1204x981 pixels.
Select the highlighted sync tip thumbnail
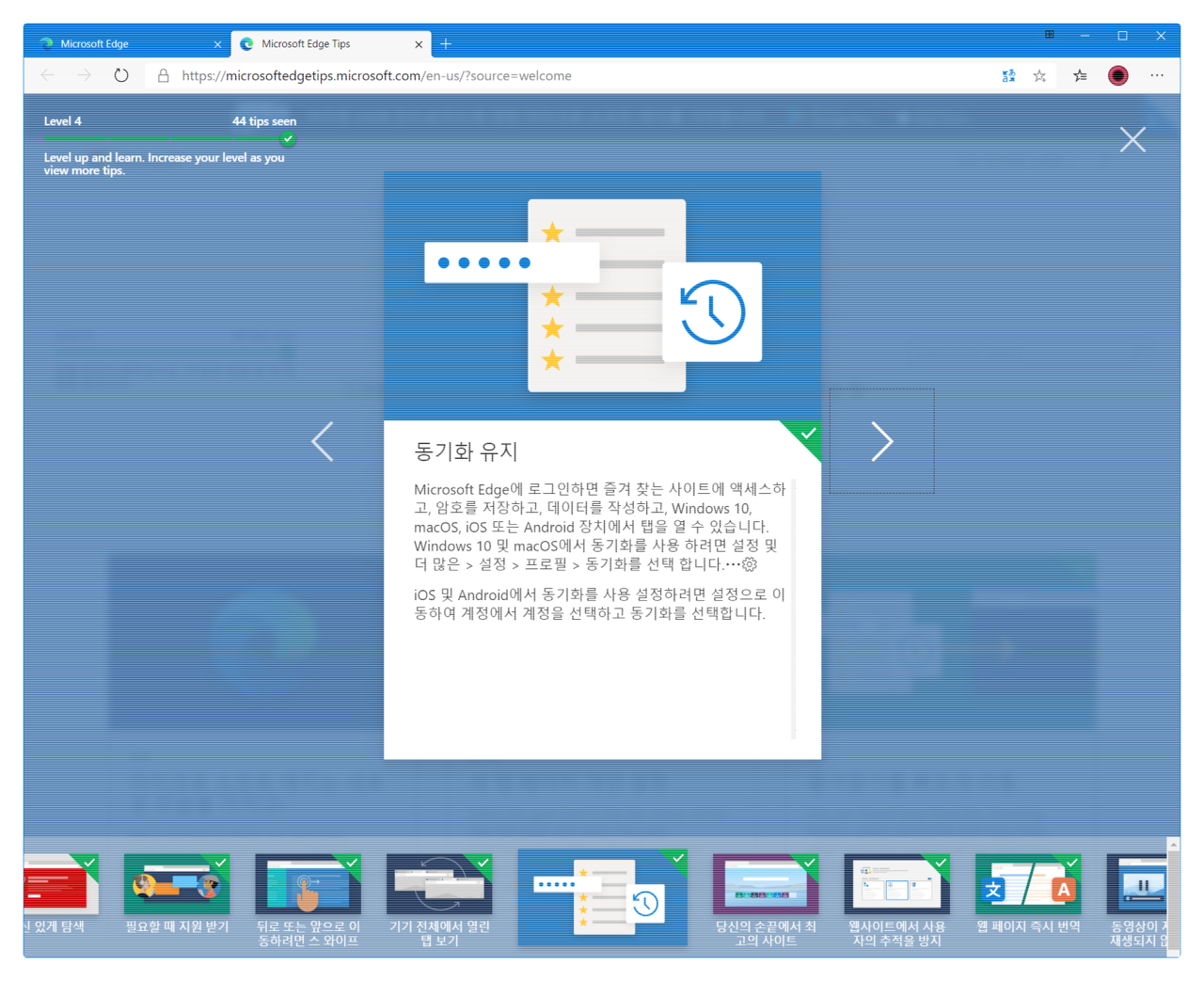point(602,895)
